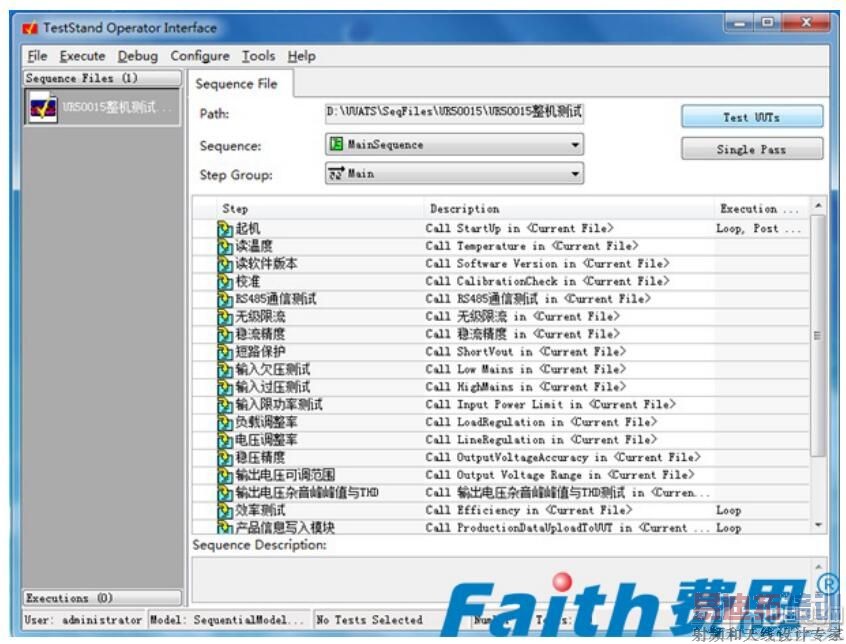Select 'Call LoadRegulation in <Current File>' cell
The image size is (846, 644).
541,422
